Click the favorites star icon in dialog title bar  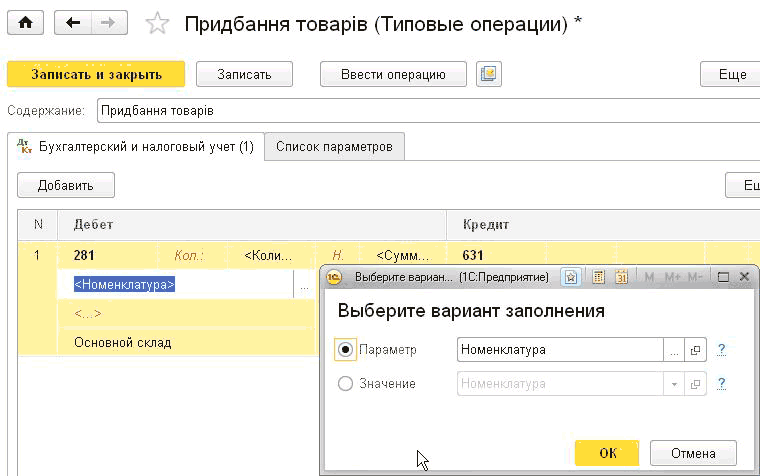coord(571,277)
